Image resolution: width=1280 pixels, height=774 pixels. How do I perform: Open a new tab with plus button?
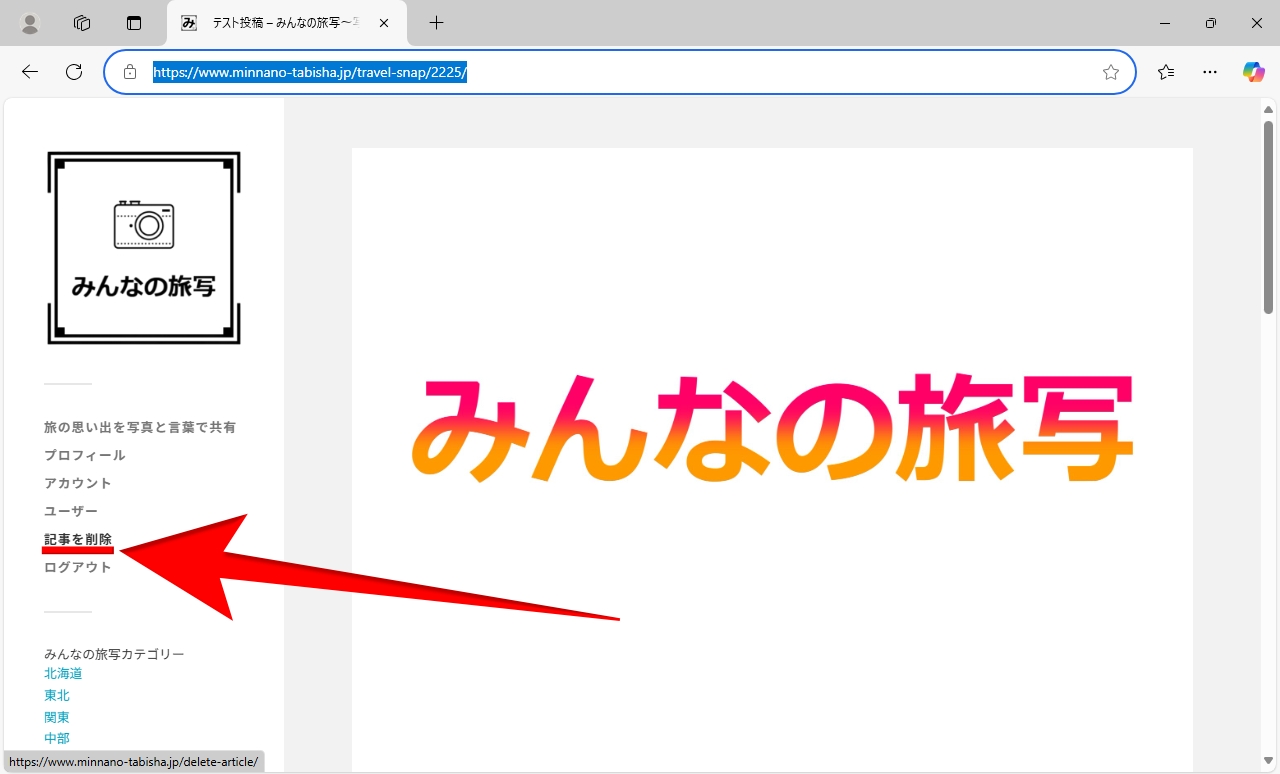(x=436, y=23)
